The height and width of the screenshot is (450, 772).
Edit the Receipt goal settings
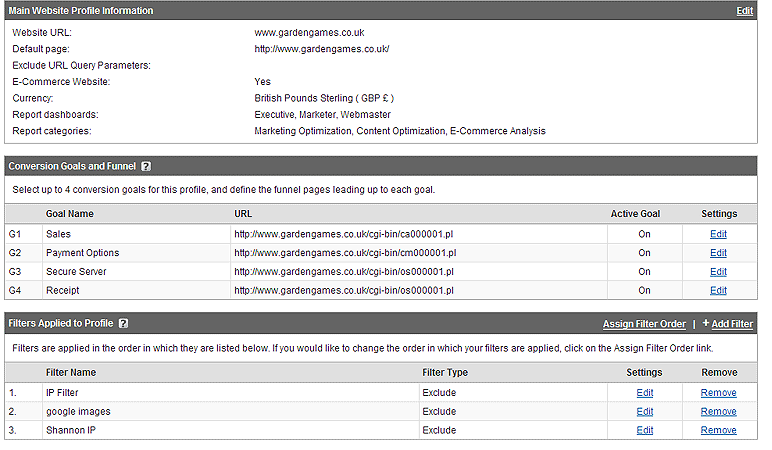coord(718,290)
